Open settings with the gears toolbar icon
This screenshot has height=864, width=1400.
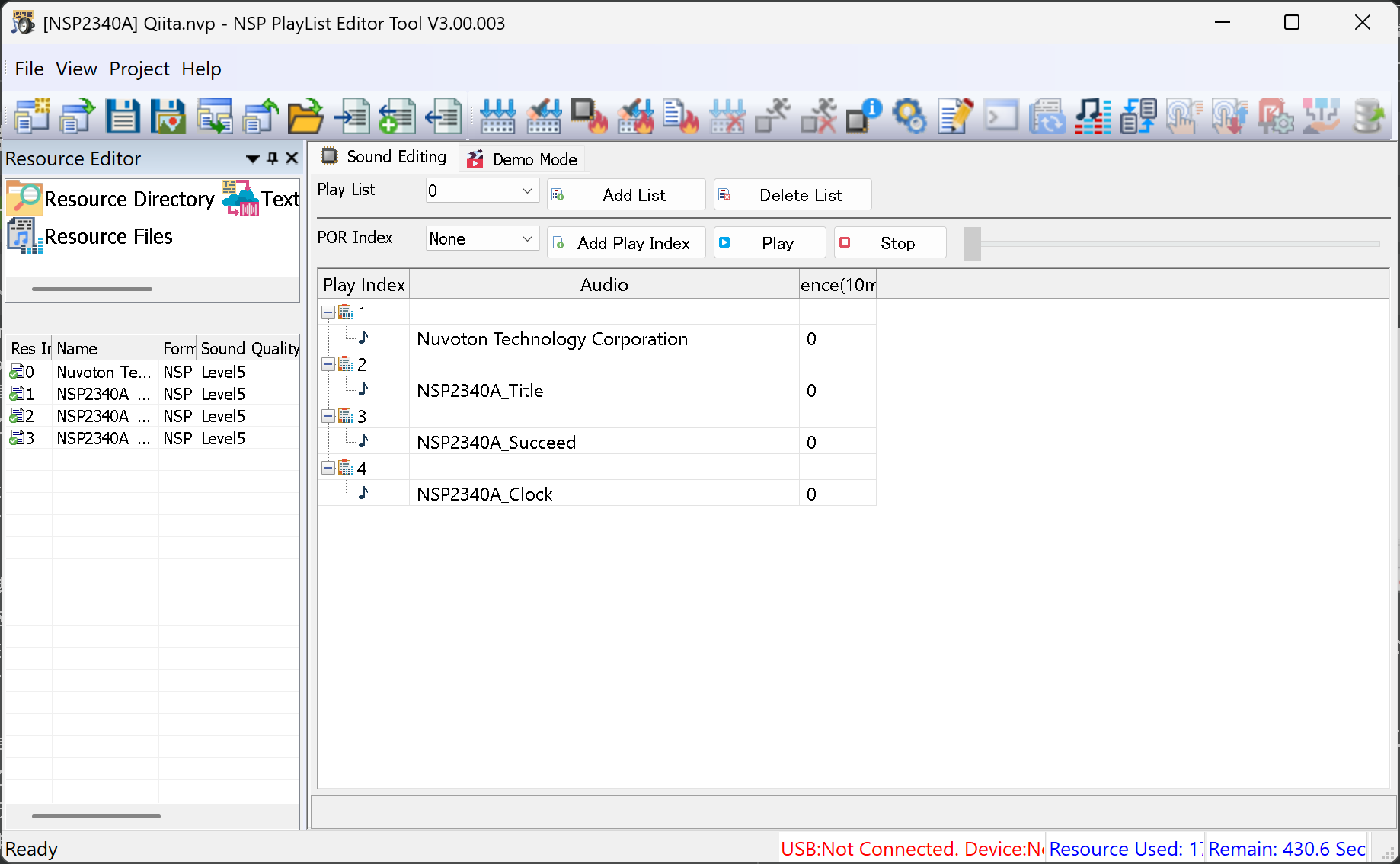(909, 116)
